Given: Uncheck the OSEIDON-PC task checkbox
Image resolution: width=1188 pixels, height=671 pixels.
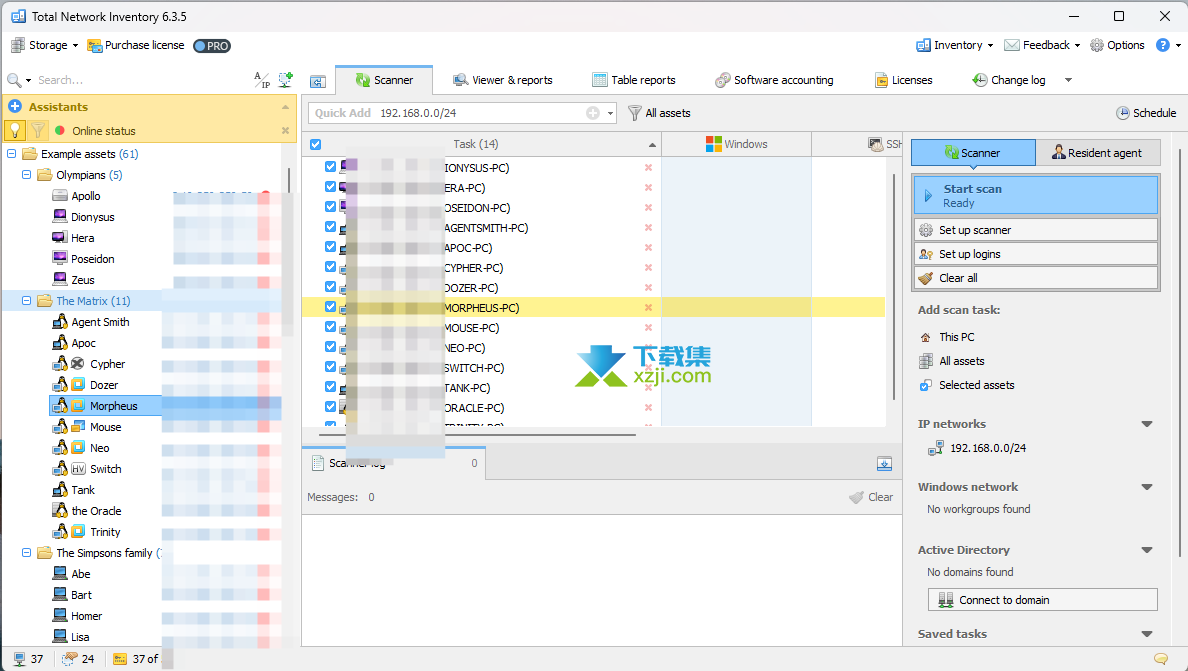Looking at the screenshot, I should click(330, 207).
